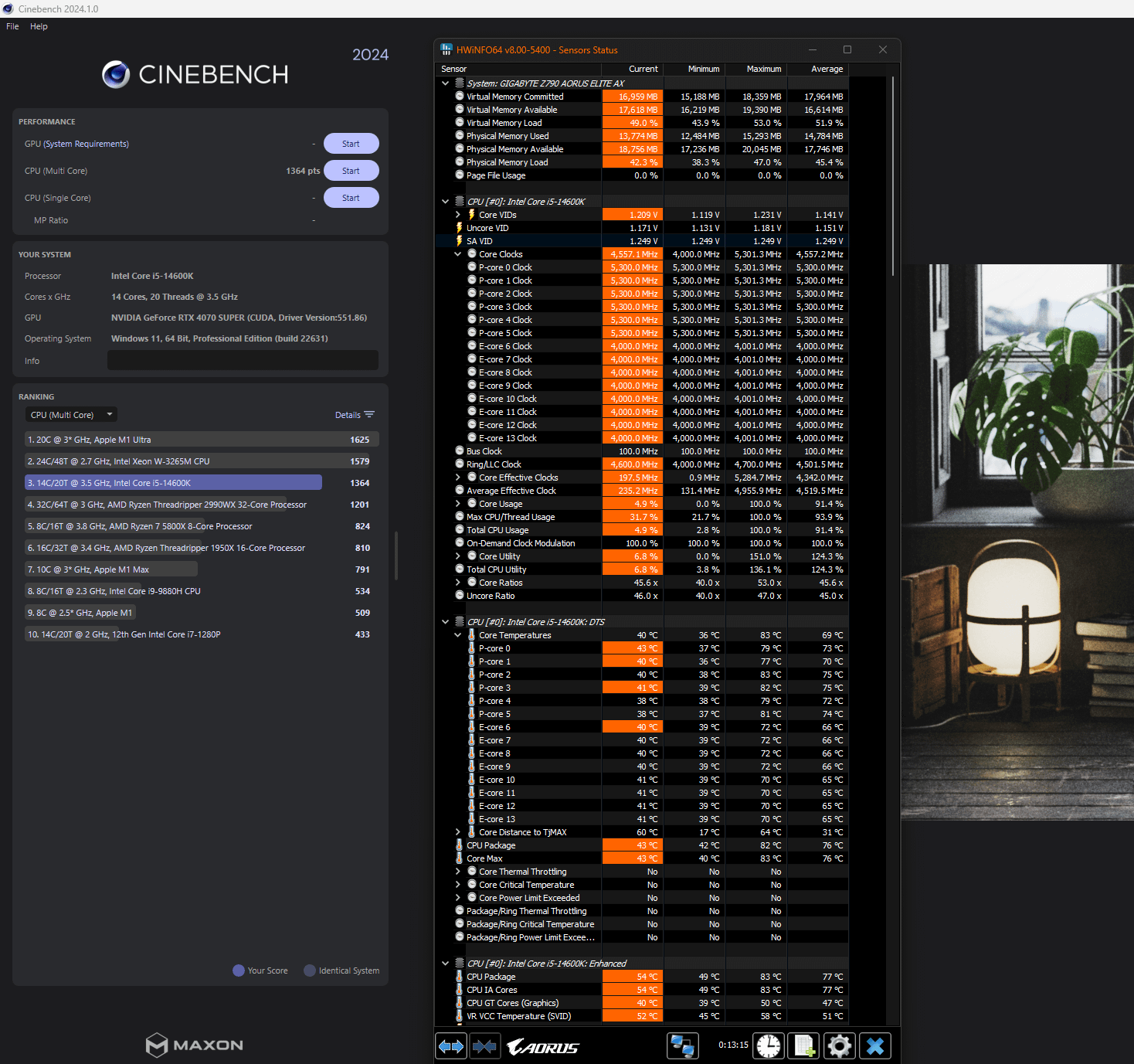The image size is (1134, 1064).
Task: Click the Info text field in Your System
Action: tap(243, 360)
